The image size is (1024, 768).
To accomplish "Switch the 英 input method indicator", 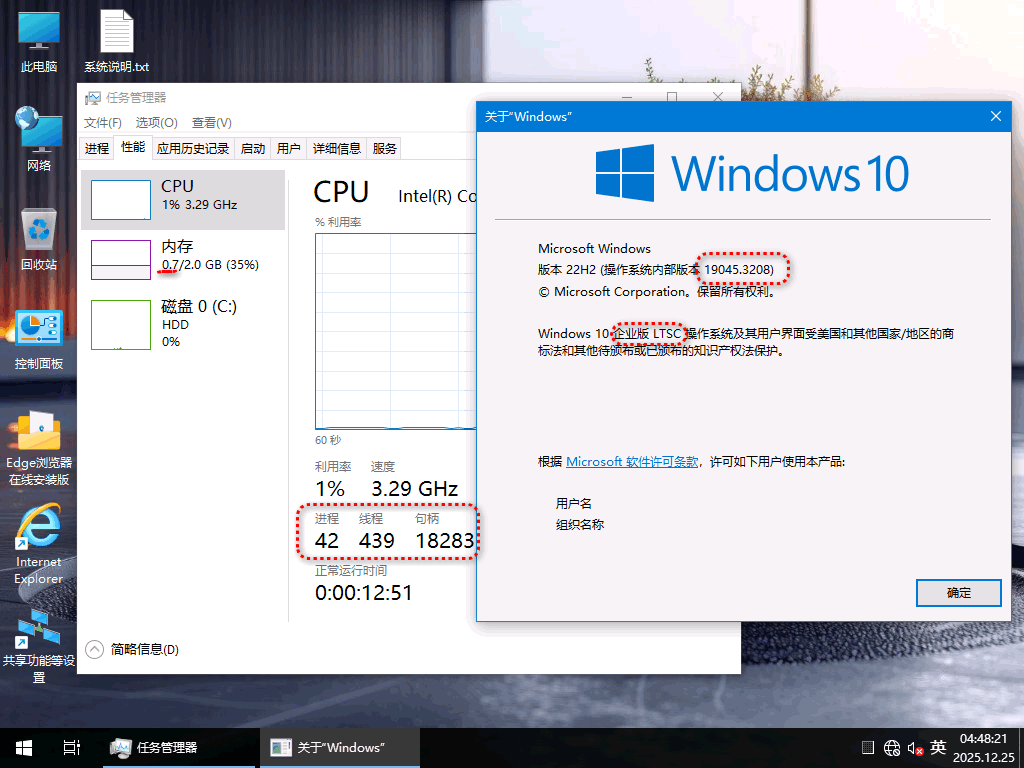I will coord(938,747).
